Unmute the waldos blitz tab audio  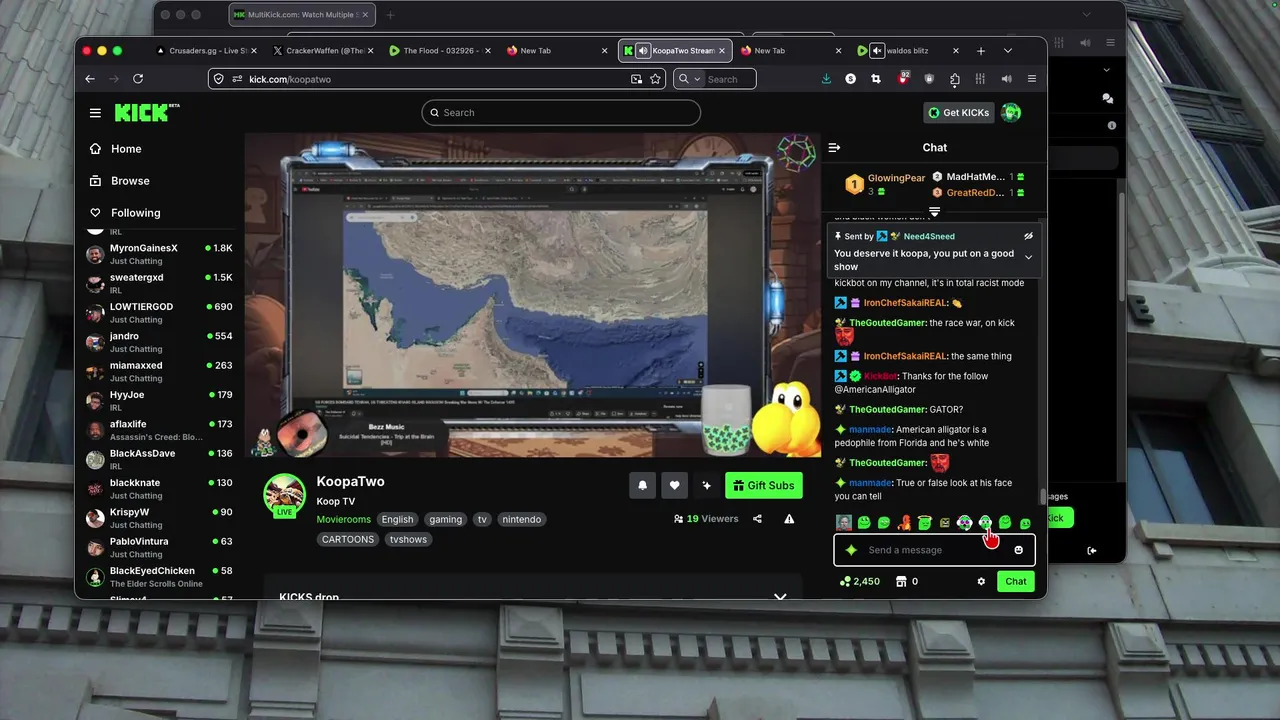877,51
